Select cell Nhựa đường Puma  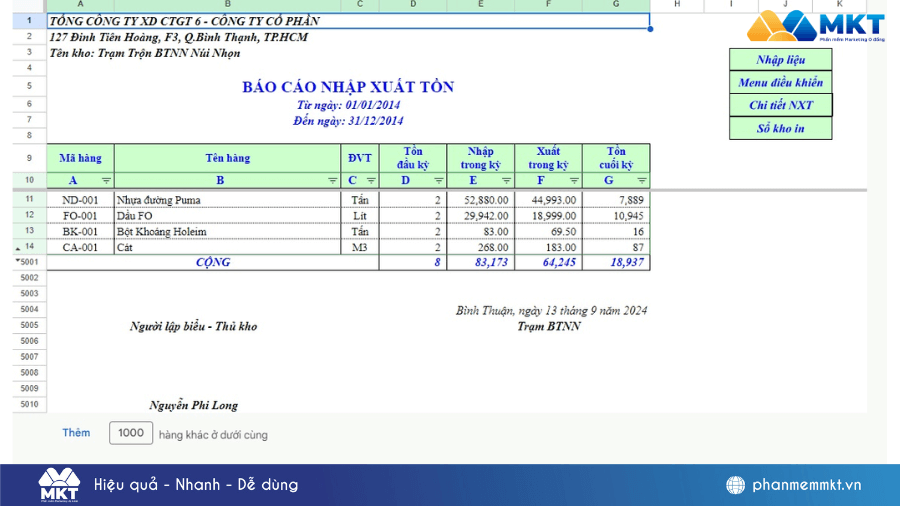point(227,200)
